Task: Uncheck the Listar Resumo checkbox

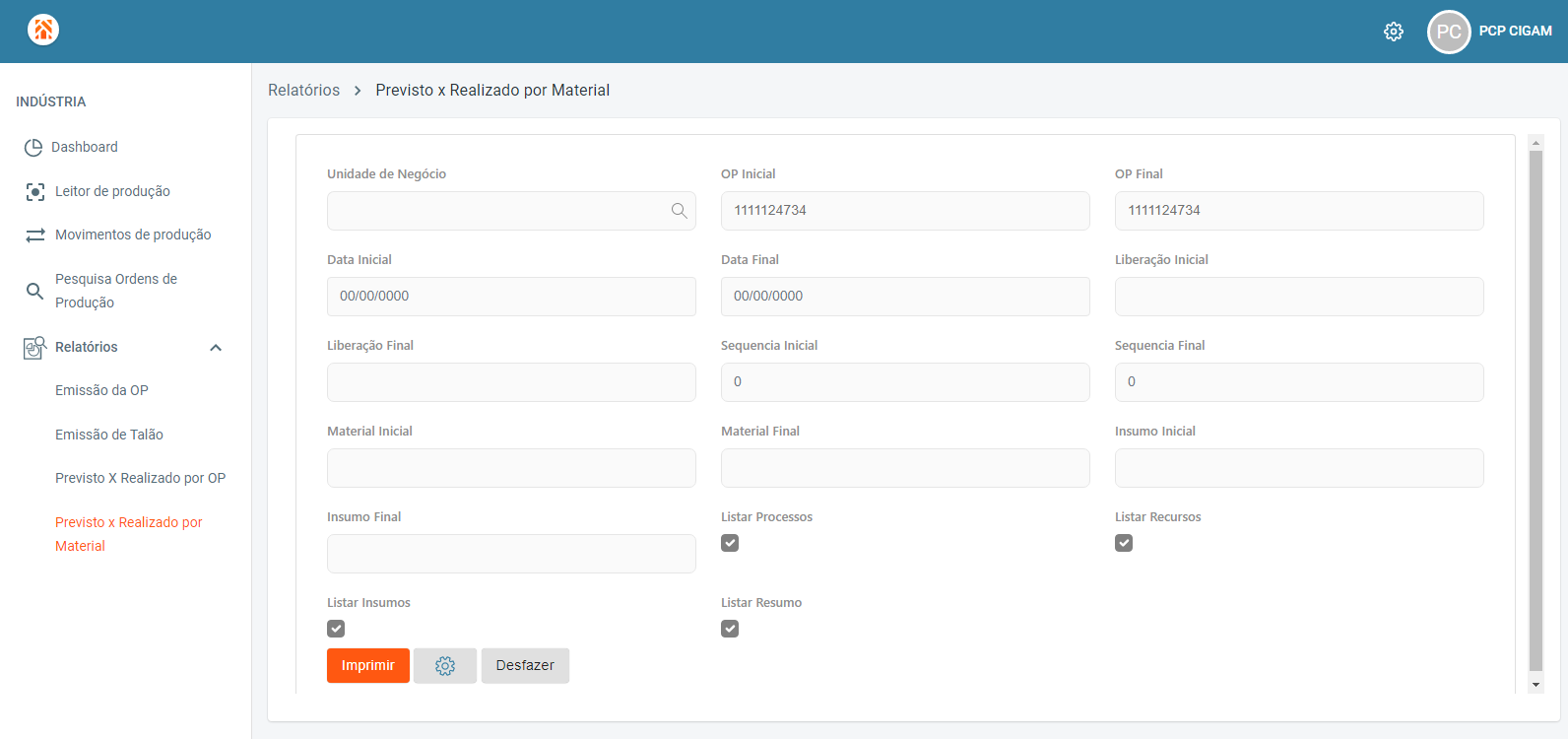Action: [x=730, y=629]
